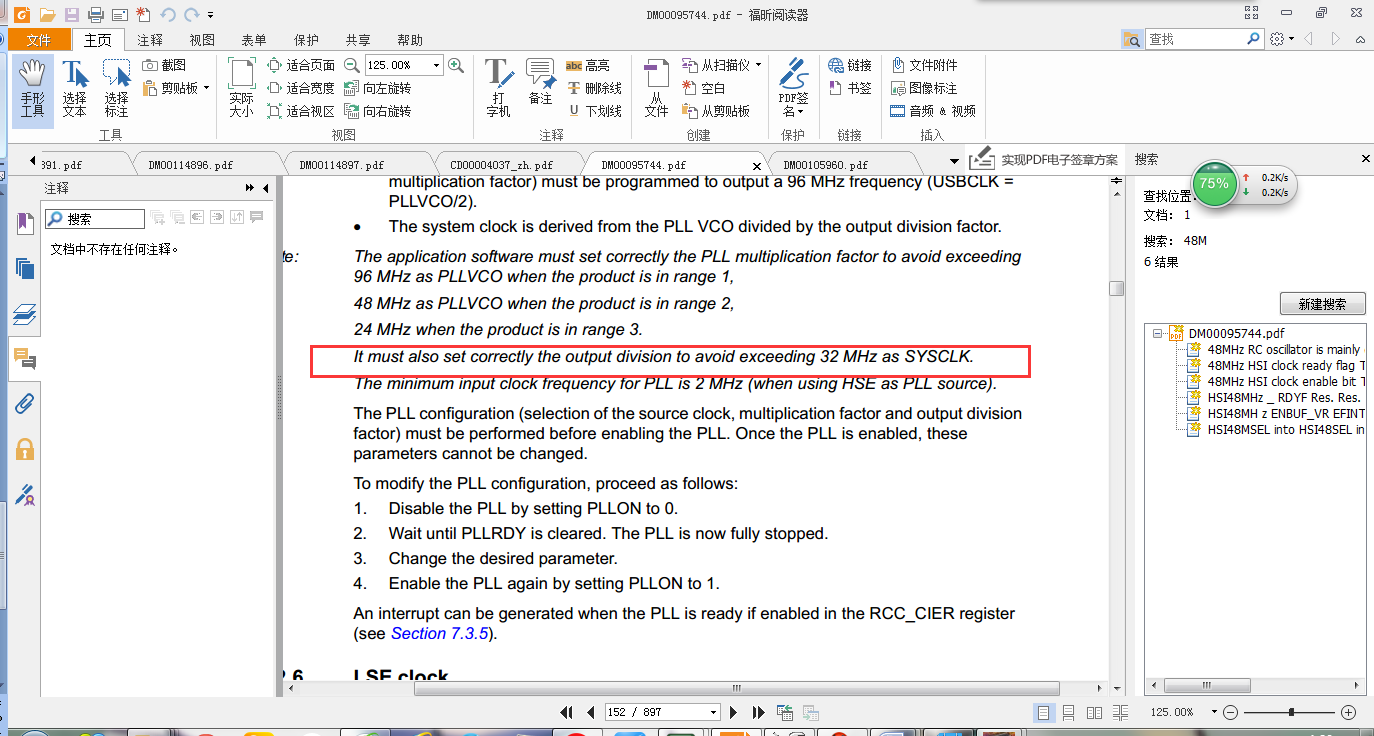Insert a File Attachment (文件附件)
This screenshot has width=1374, height=736.
point(924,65)
